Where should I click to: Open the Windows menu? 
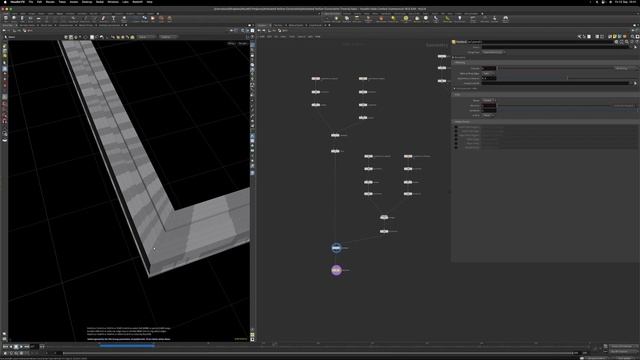click(x=113, y=2)
